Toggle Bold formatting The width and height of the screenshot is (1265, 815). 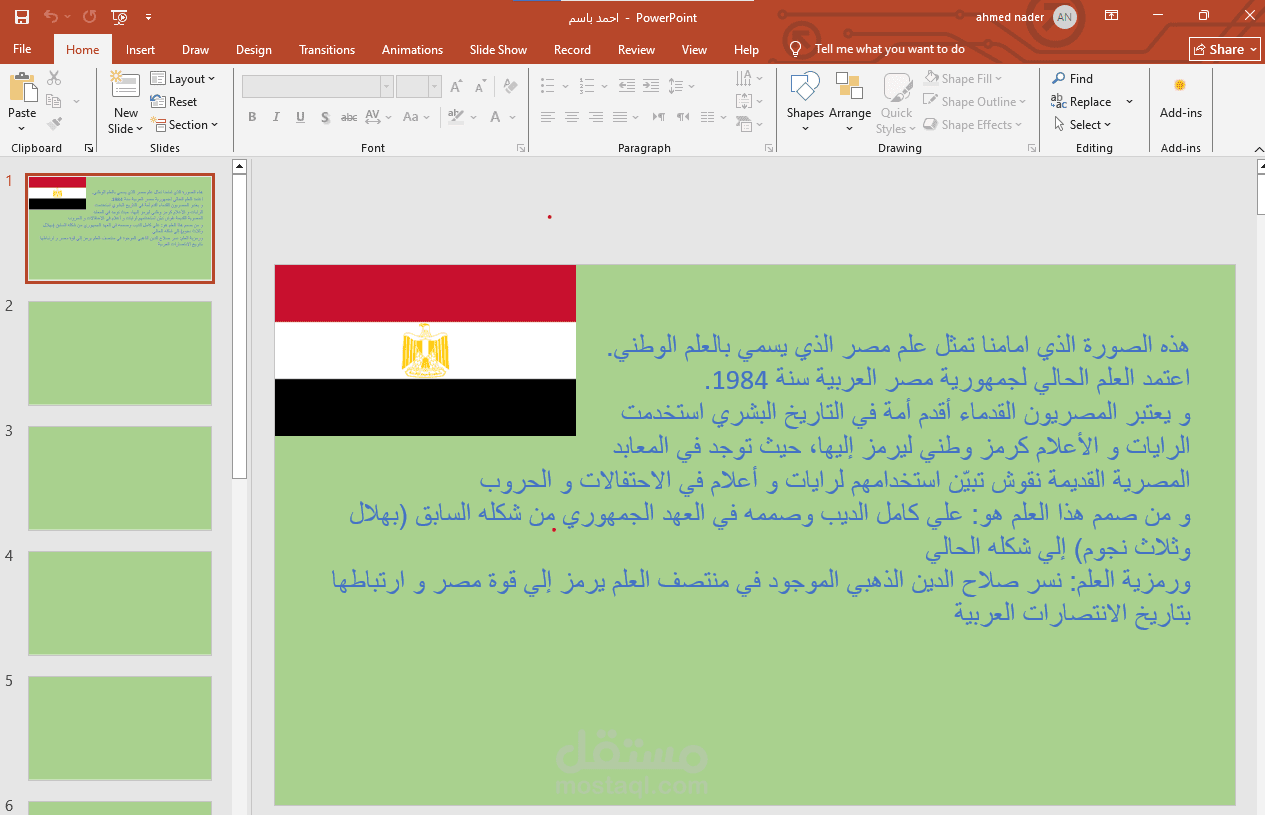pos(252,117)
